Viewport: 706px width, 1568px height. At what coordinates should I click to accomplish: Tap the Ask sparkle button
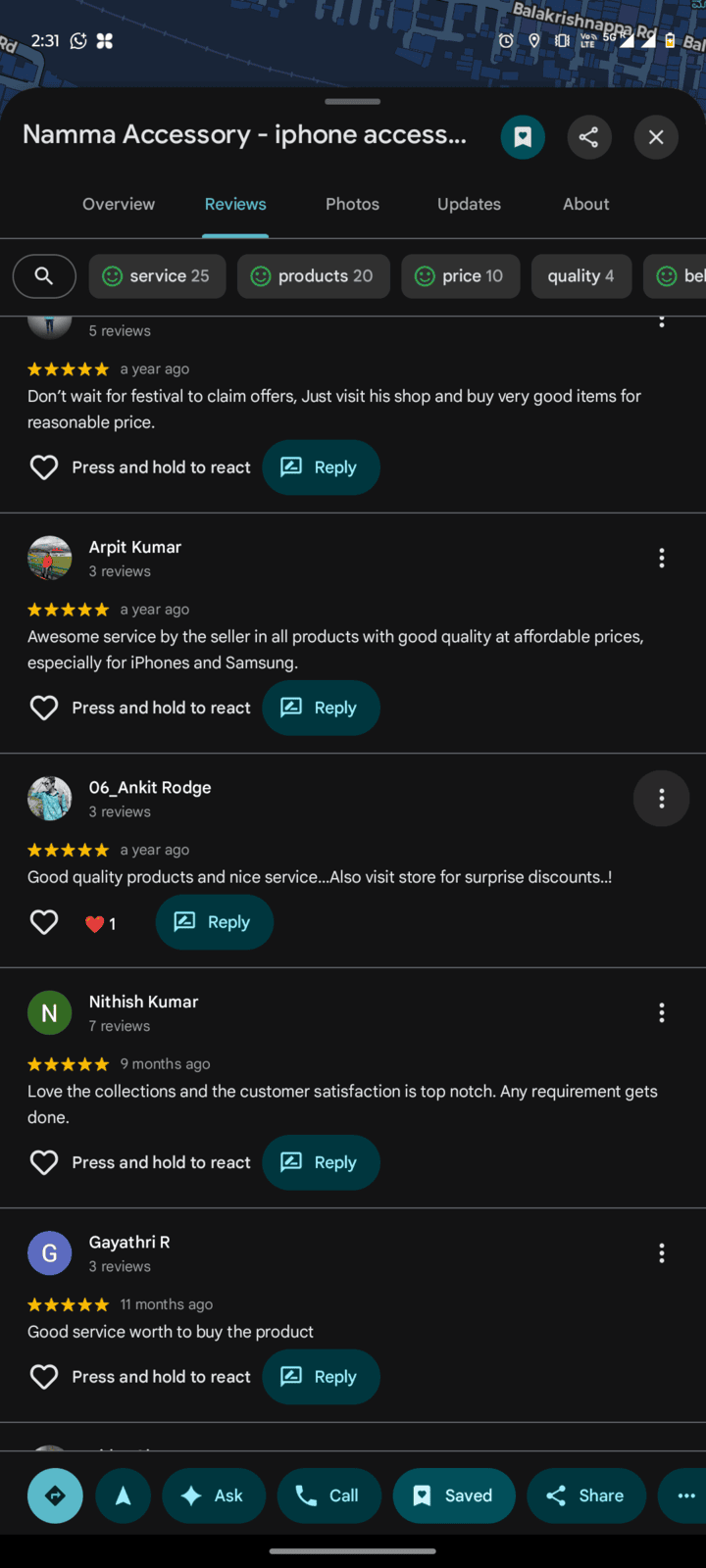click(214, 1495)
